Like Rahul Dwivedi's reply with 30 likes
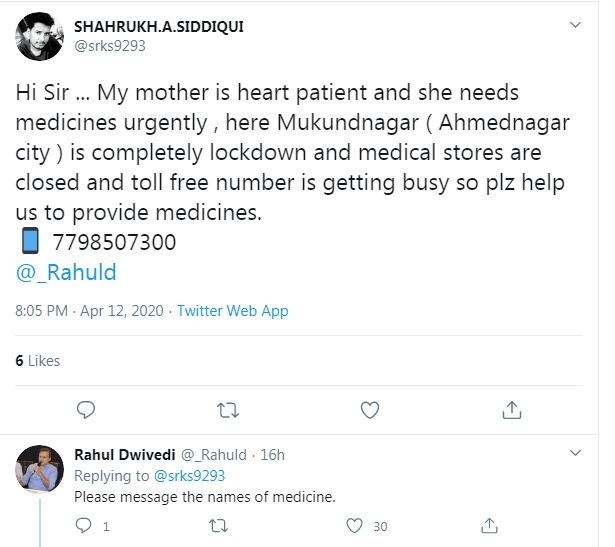The height and width of the screenshot is (547, 615). click(x=354, y=525)
